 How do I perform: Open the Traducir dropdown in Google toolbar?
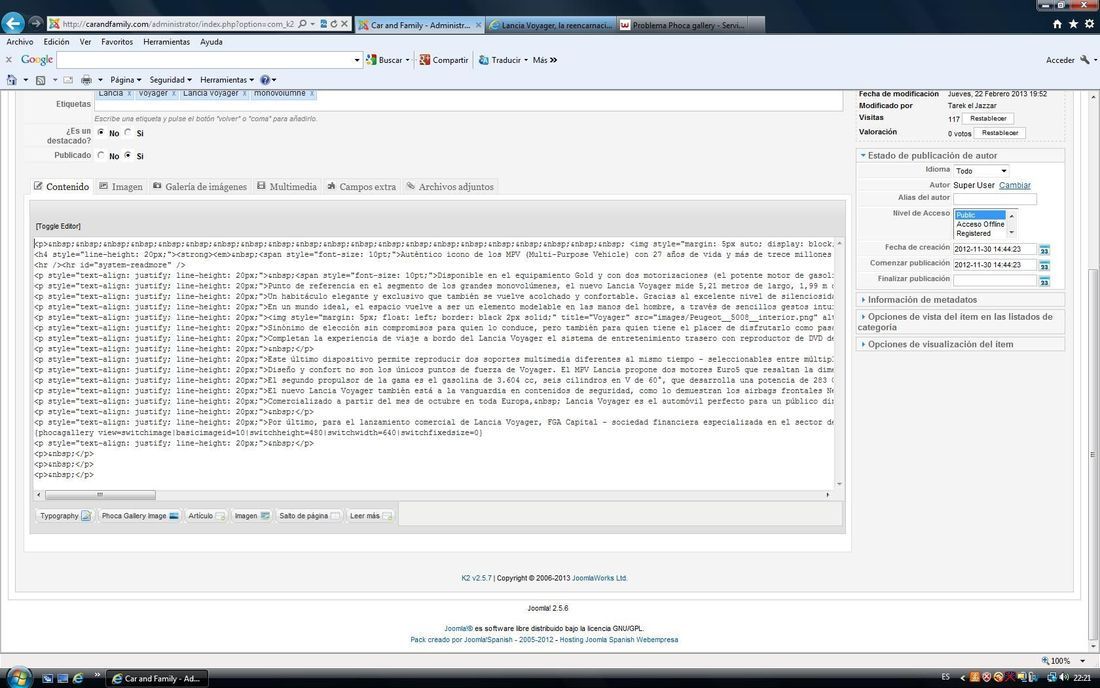click(x=503, y=60)
